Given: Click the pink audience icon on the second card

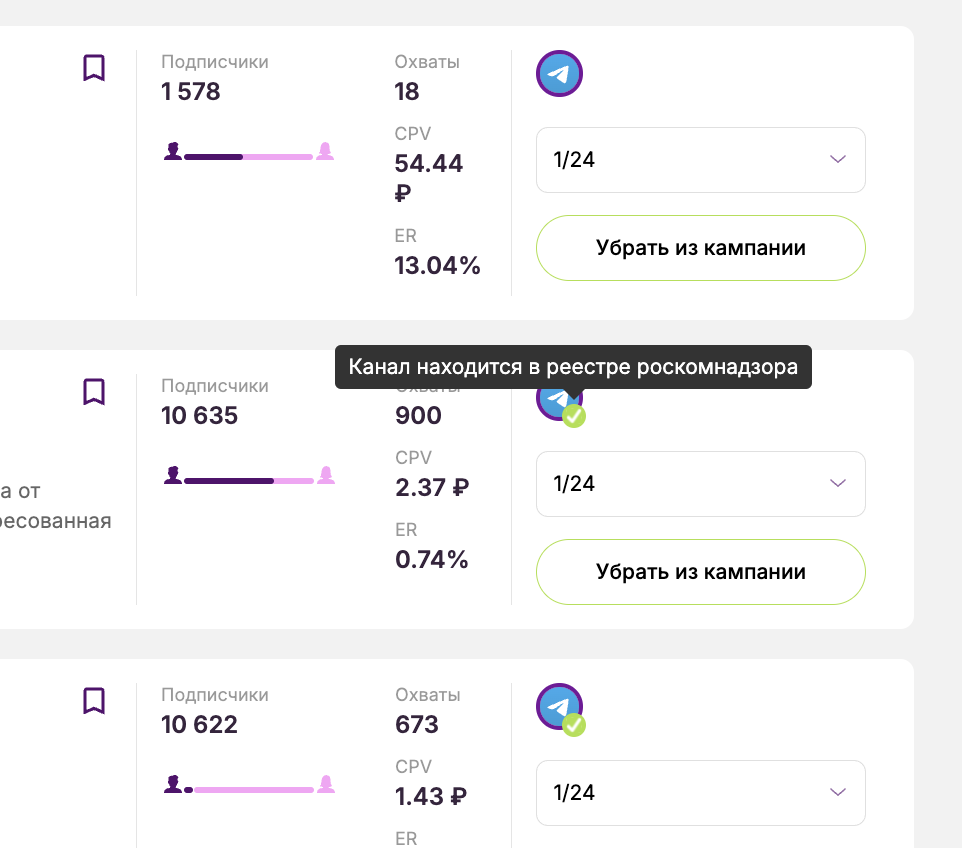Looking at the screenshot, I should tap(326, 476).
